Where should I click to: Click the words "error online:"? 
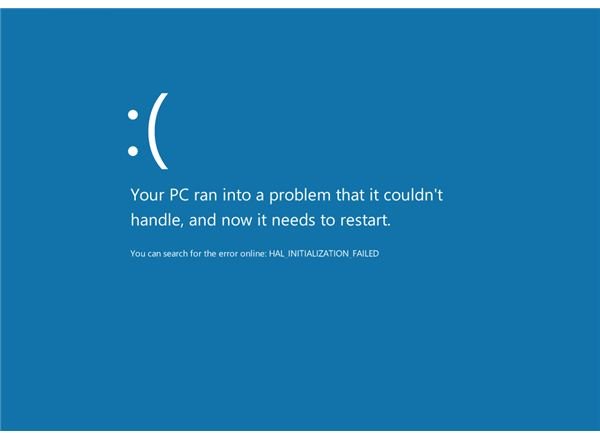[x=242, y=254]
